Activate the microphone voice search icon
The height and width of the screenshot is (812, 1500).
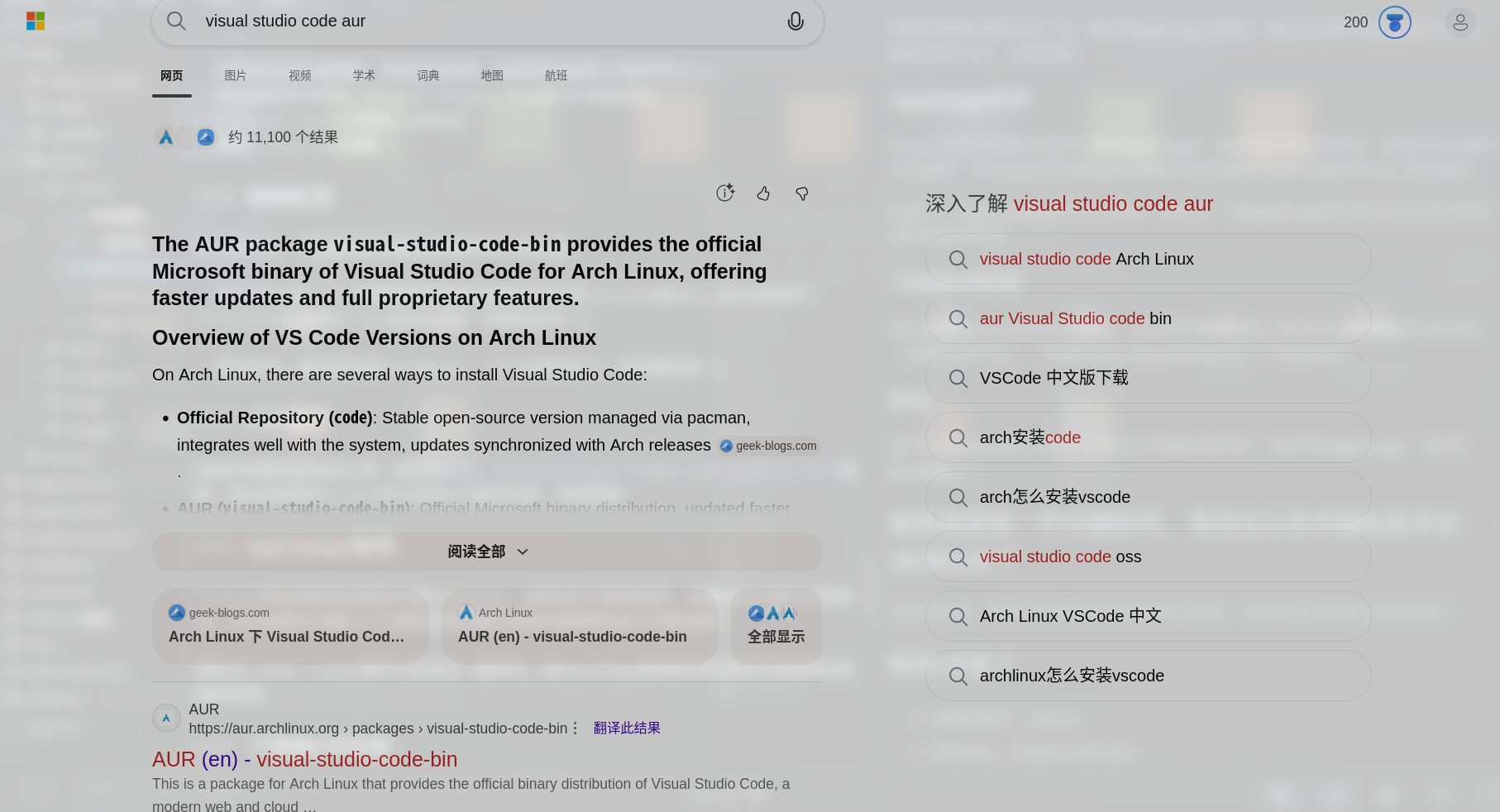click(795, 21)
